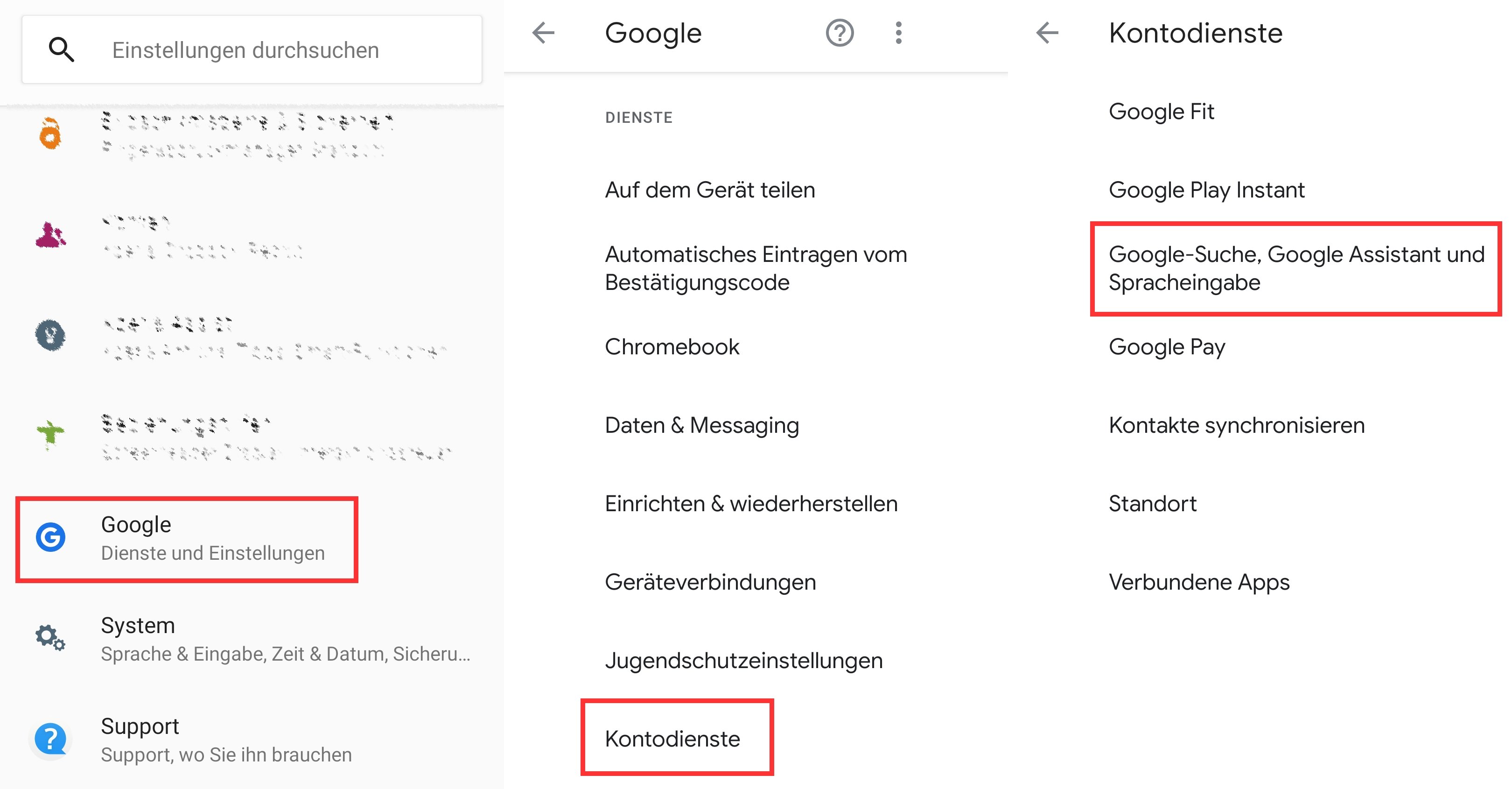Open Geräteverbindungen
The width and height of the screenshot is (1512, 789).
click(x=756, y=582)
